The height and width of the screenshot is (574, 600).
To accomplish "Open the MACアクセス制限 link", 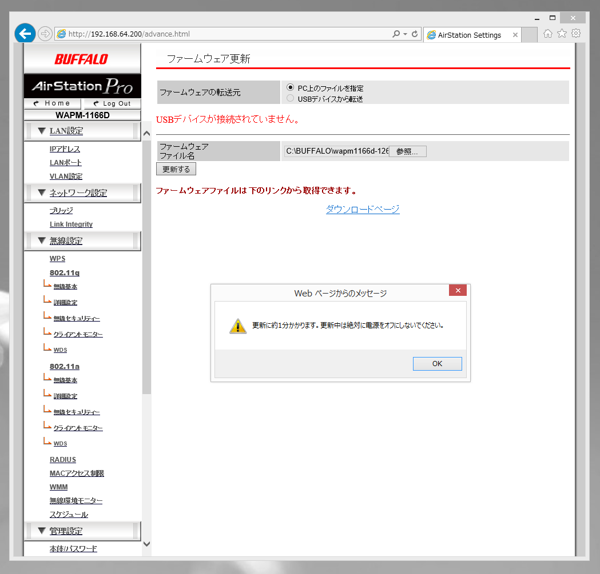I will (77, 473).
